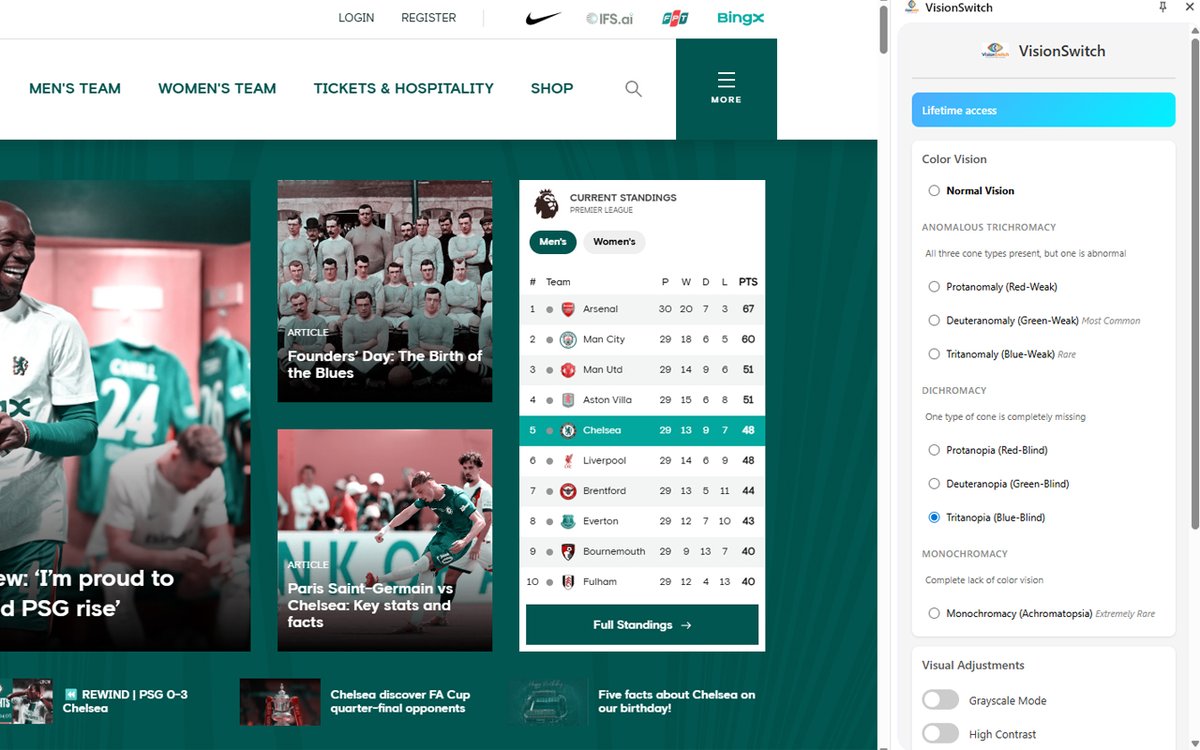Click the Bournemouth team name
Screen dimensions: 1200x750
click(614, 551)
